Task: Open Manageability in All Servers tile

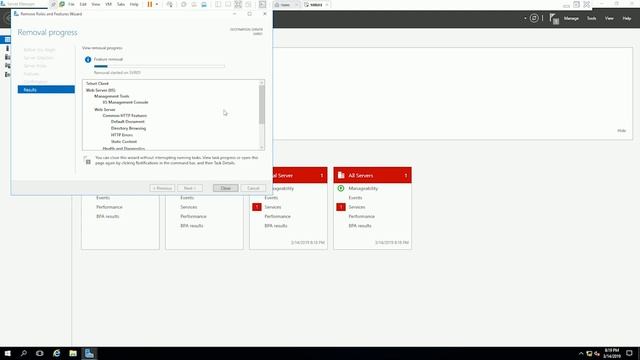Action: click(363, 189)
